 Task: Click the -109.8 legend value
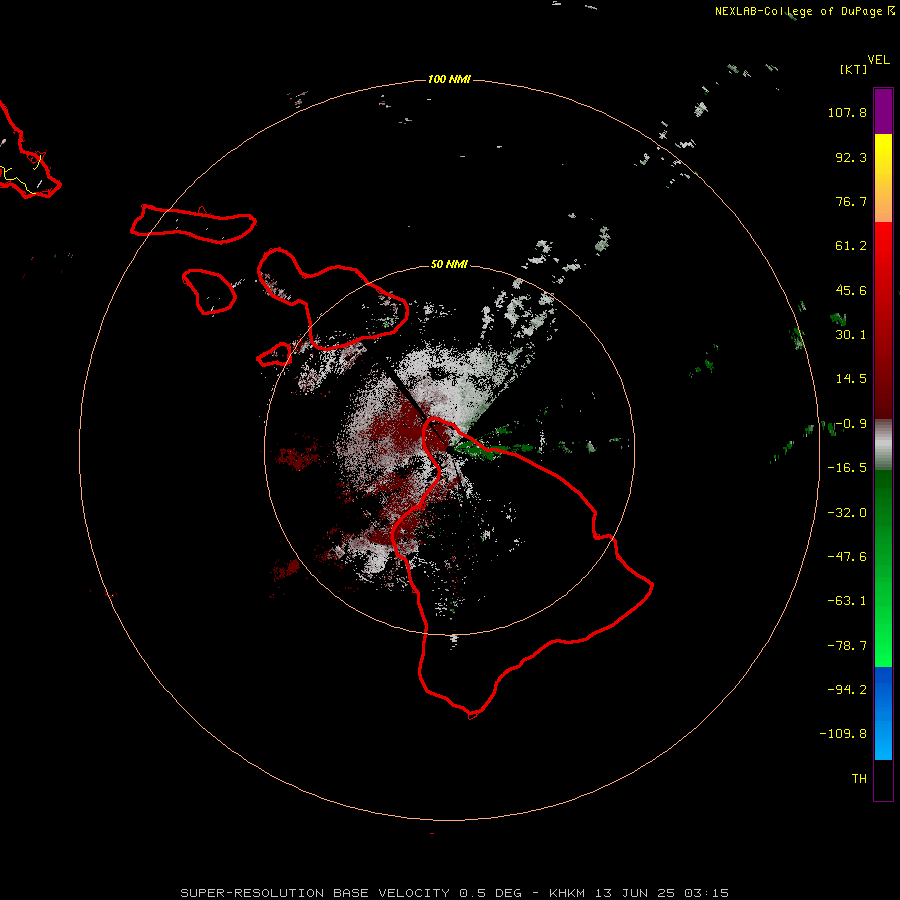pos(843,734)
